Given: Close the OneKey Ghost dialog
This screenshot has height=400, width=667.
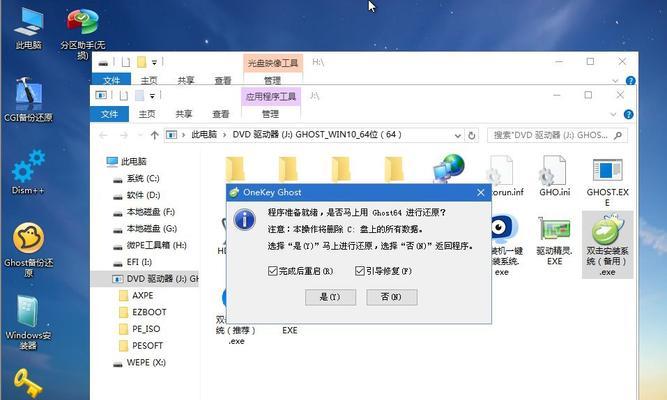Looking at the screenshot, I should [x=481, y=193].
